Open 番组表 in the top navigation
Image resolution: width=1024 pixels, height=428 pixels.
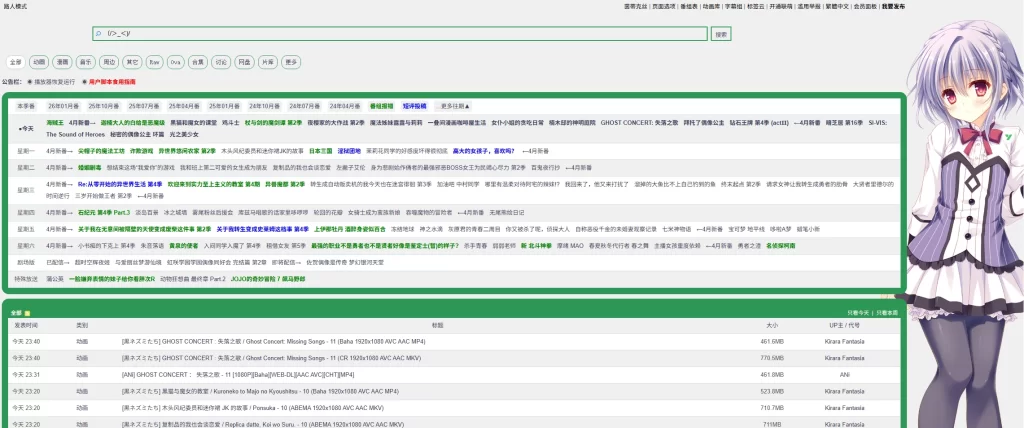689,6
